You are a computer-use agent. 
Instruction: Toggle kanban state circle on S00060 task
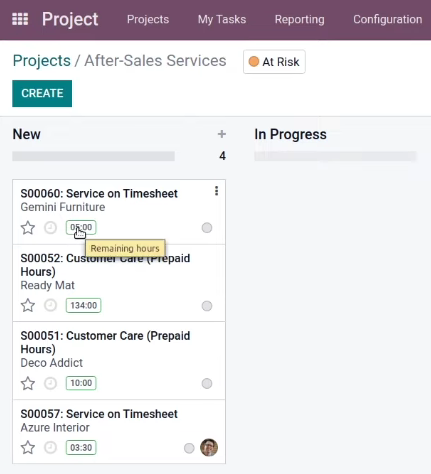(207, 228)
